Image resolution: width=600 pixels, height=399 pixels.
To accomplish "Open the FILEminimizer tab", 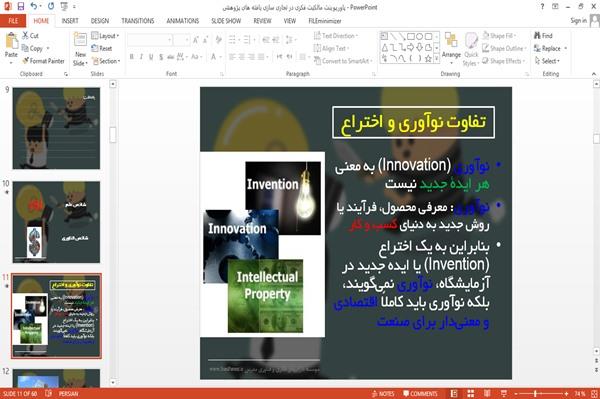I will (x=325, y=21).
